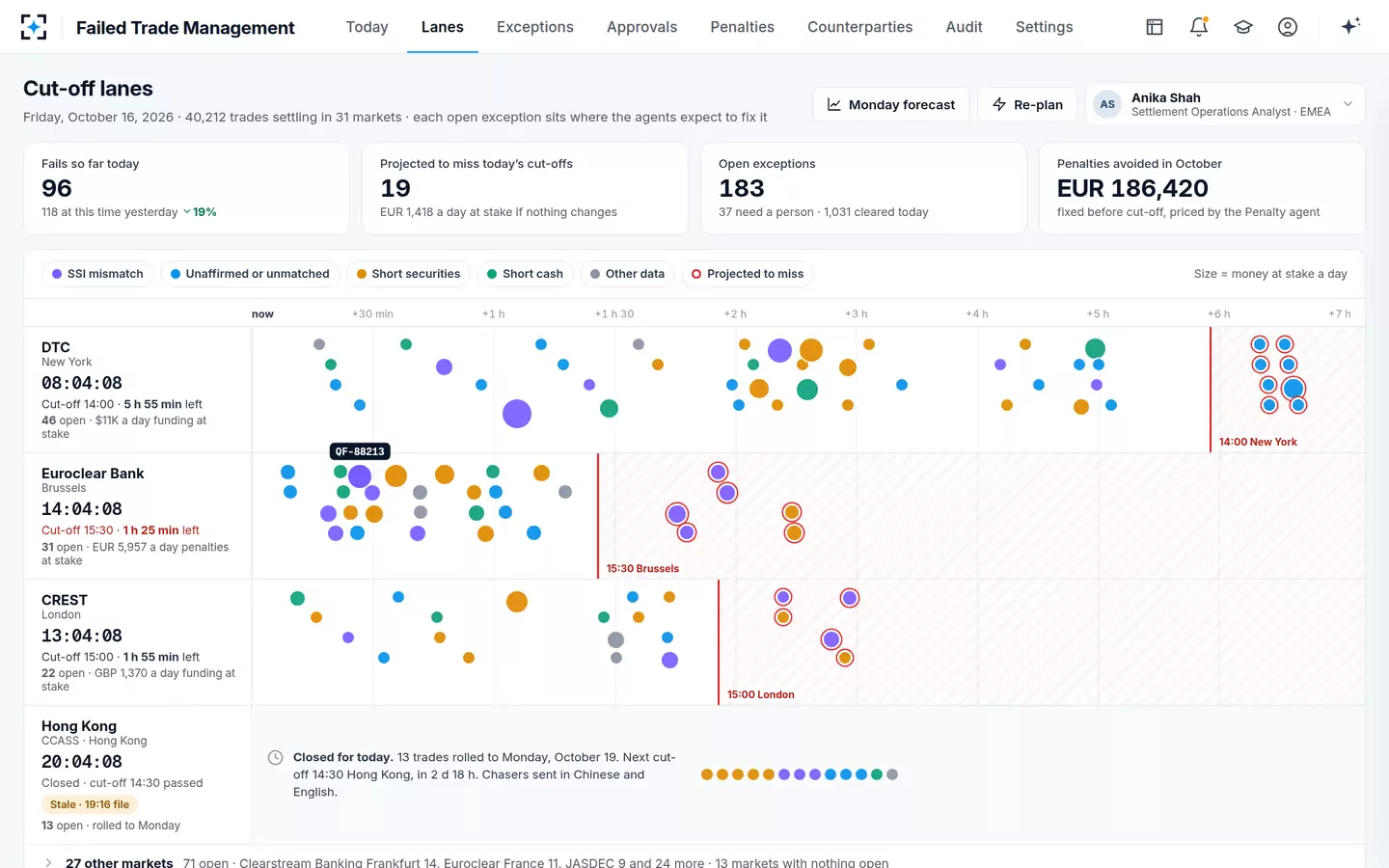Click the Re-plan button
The width and height of the screenshot is (1389, 868).
coord(1027,104)
